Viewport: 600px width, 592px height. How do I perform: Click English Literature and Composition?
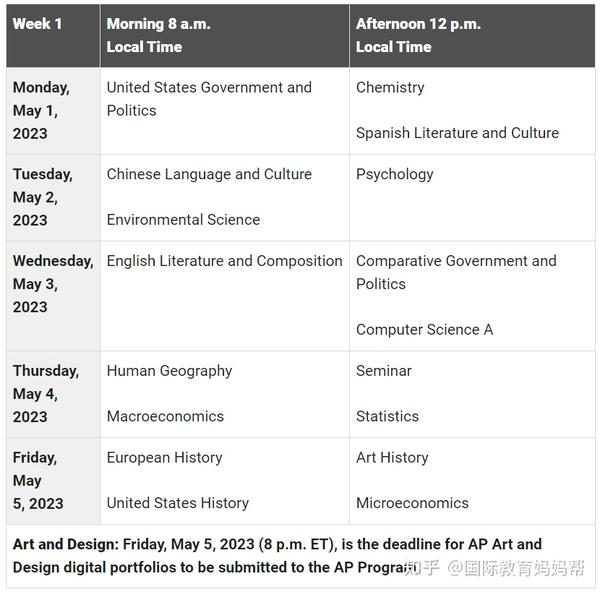pos(224,261)
